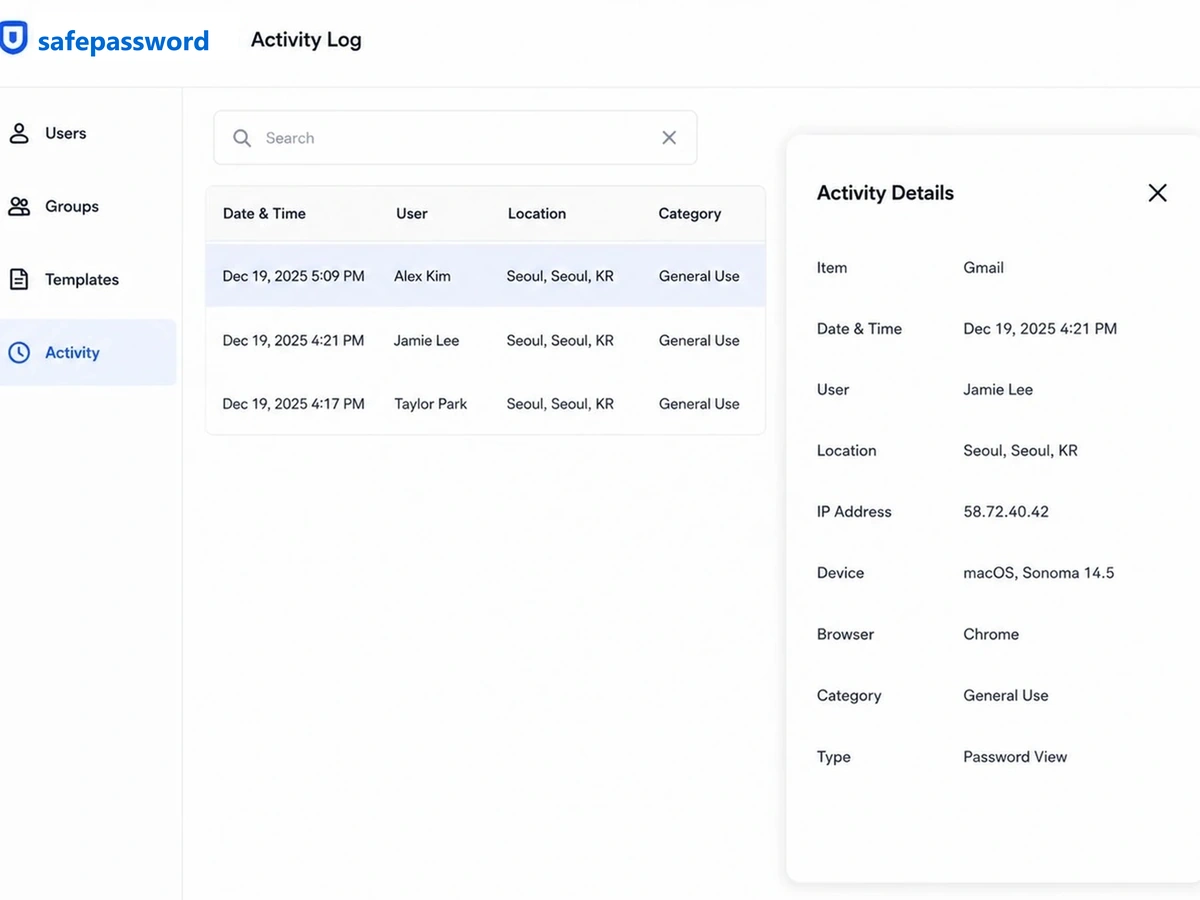Click the Chrome browser value
Image resolution: width=1200 pixels, height=900 pixels.
tap(991, 634)
